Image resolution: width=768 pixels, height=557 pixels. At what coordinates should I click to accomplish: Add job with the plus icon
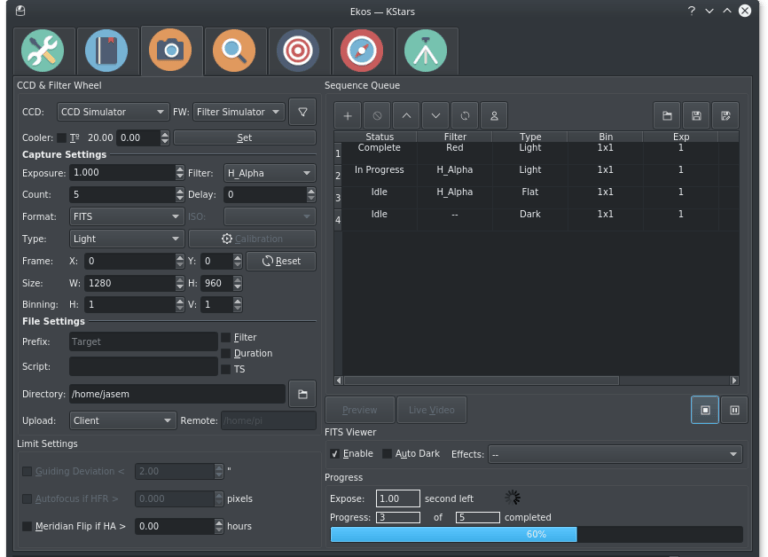pyautogui.click(x=347, y=116)
